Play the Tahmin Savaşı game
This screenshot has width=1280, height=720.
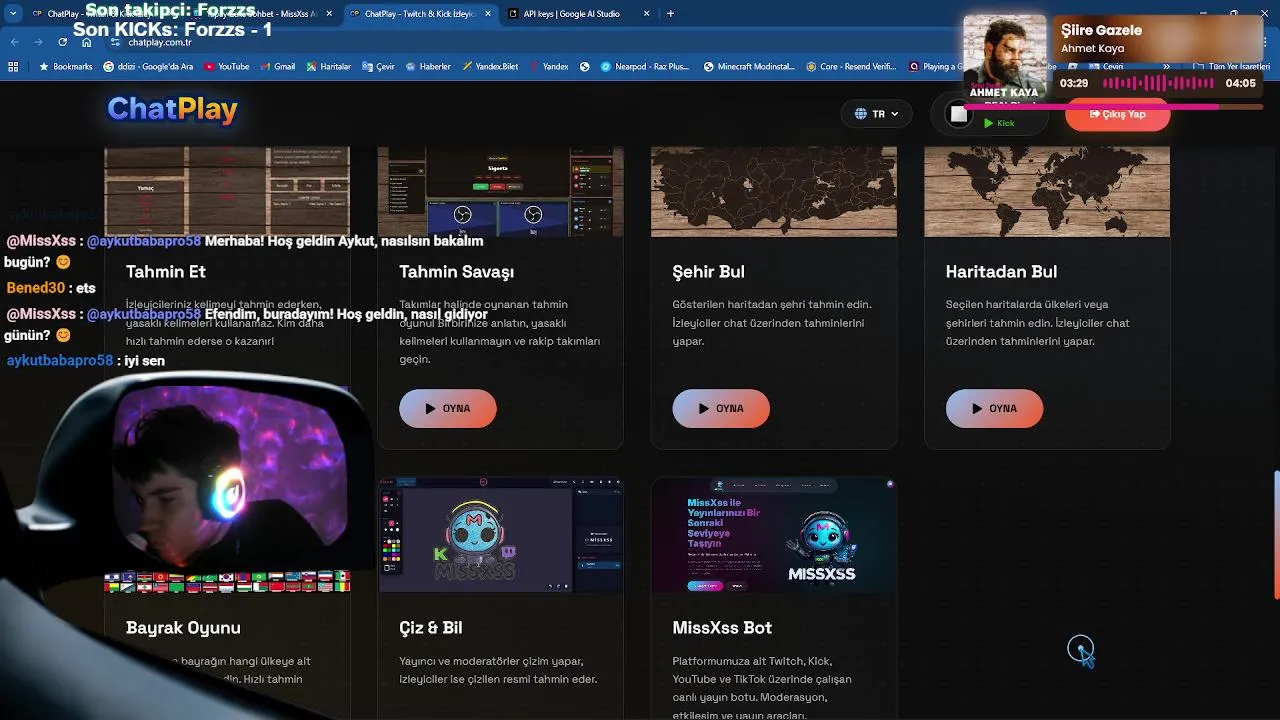point(447,408)
